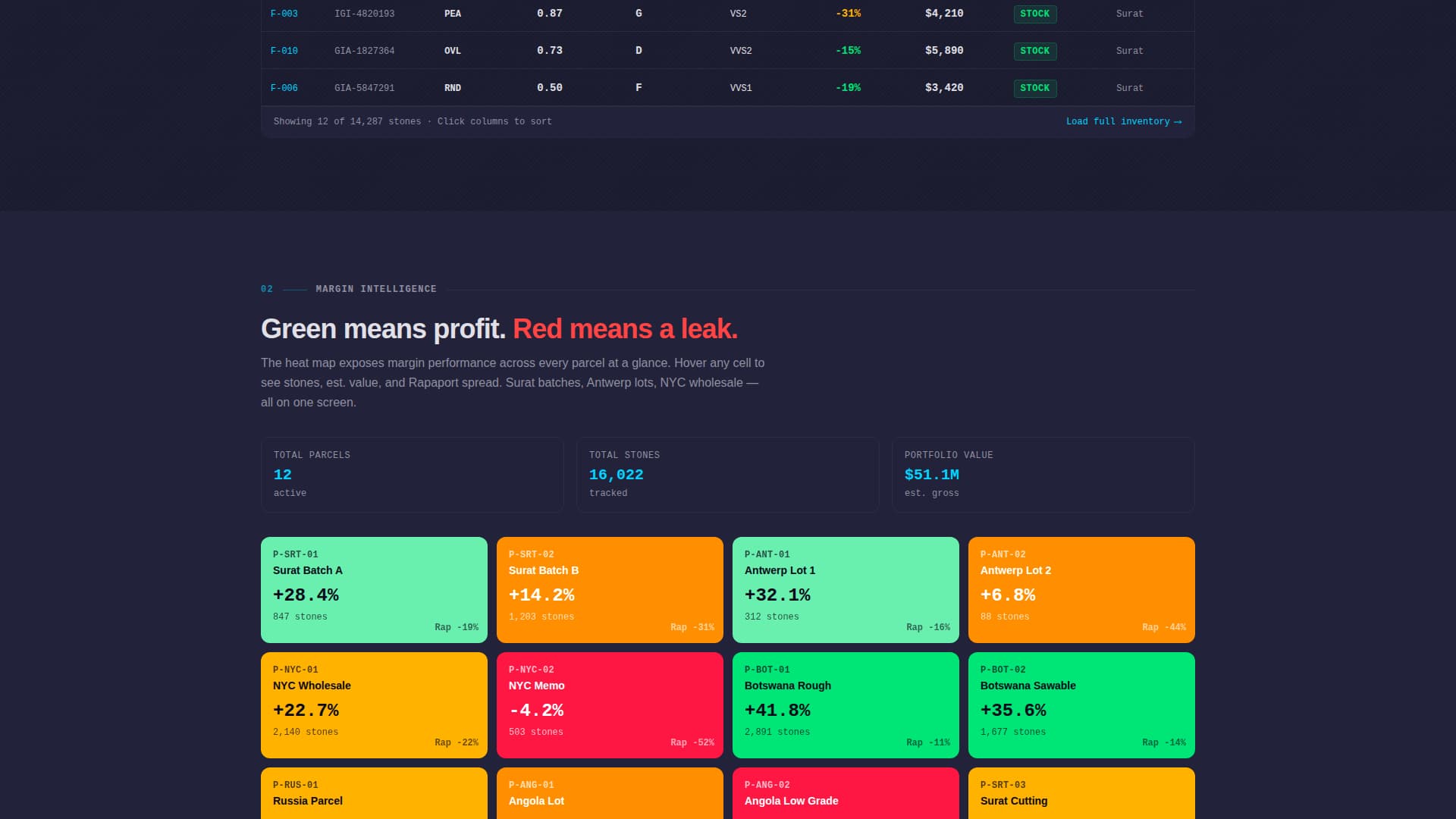Click the Margin Intelligence section label
This screenshot has height=819, width=1456.
click(x=376, y=289)
